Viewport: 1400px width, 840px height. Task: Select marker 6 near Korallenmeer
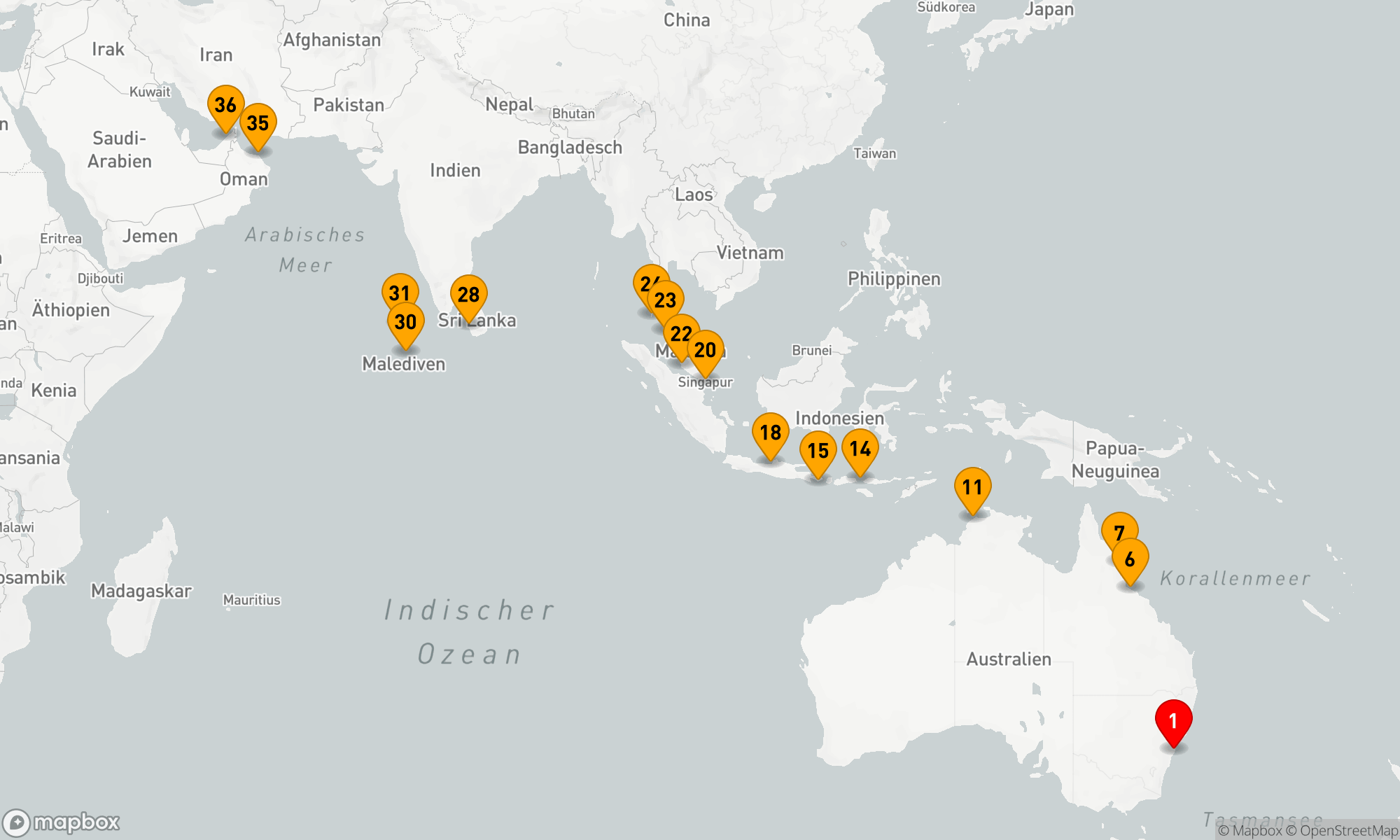(x=1130, y=560)
